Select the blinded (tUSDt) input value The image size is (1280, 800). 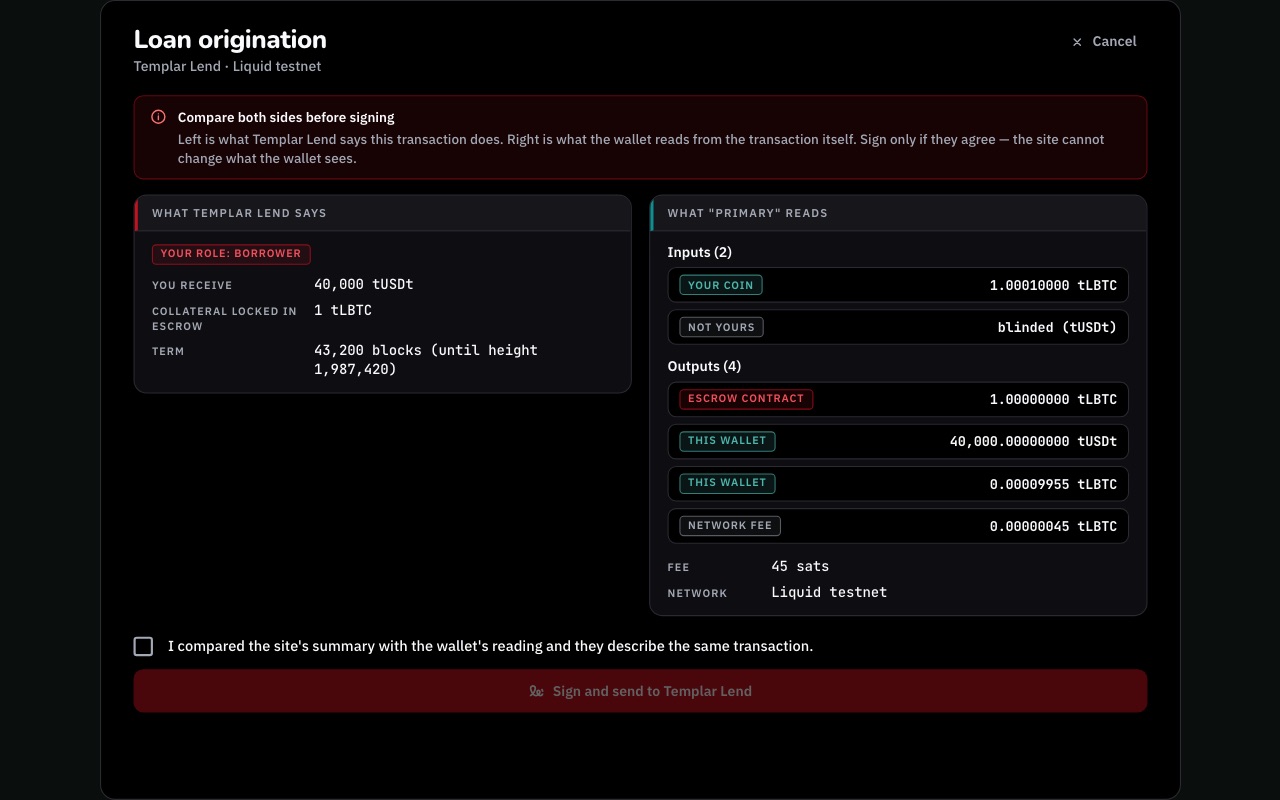(x=1057, y=327)
